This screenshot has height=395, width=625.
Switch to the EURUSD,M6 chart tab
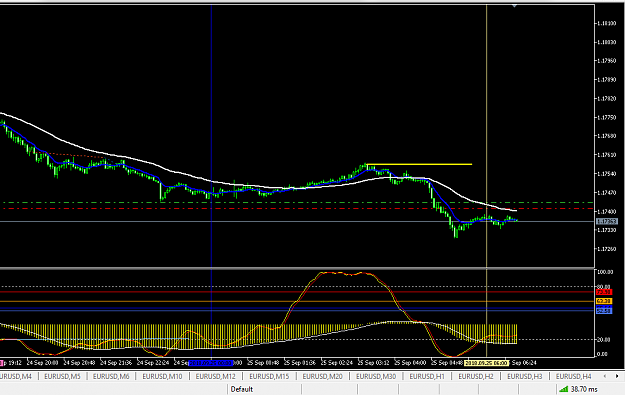111,376
